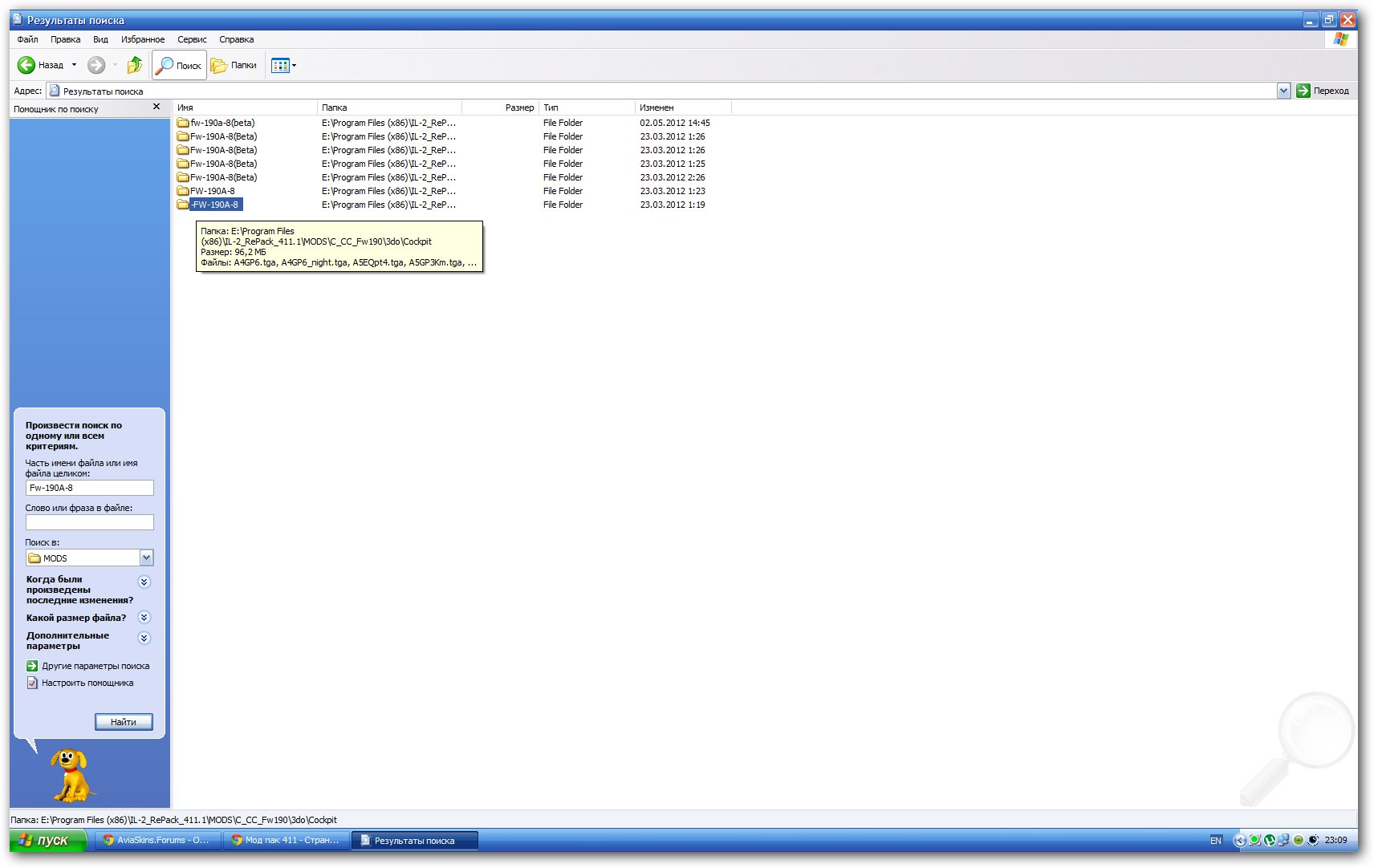
Task: Expand hidden tray icons with the arrow
Action: coord(1240,840)
